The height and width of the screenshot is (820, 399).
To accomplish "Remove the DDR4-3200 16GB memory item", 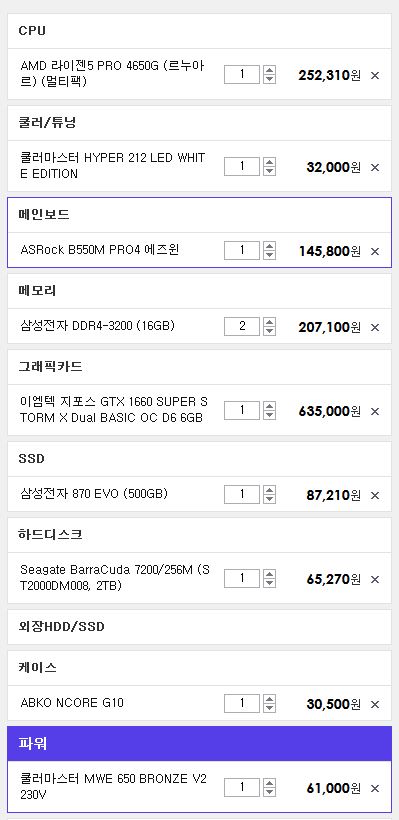I will pos(374,327).
